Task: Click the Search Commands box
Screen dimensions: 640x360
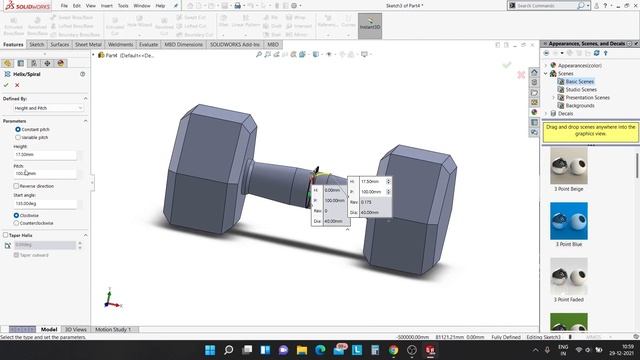Action: pyautogui.click(x=548, y=6)
